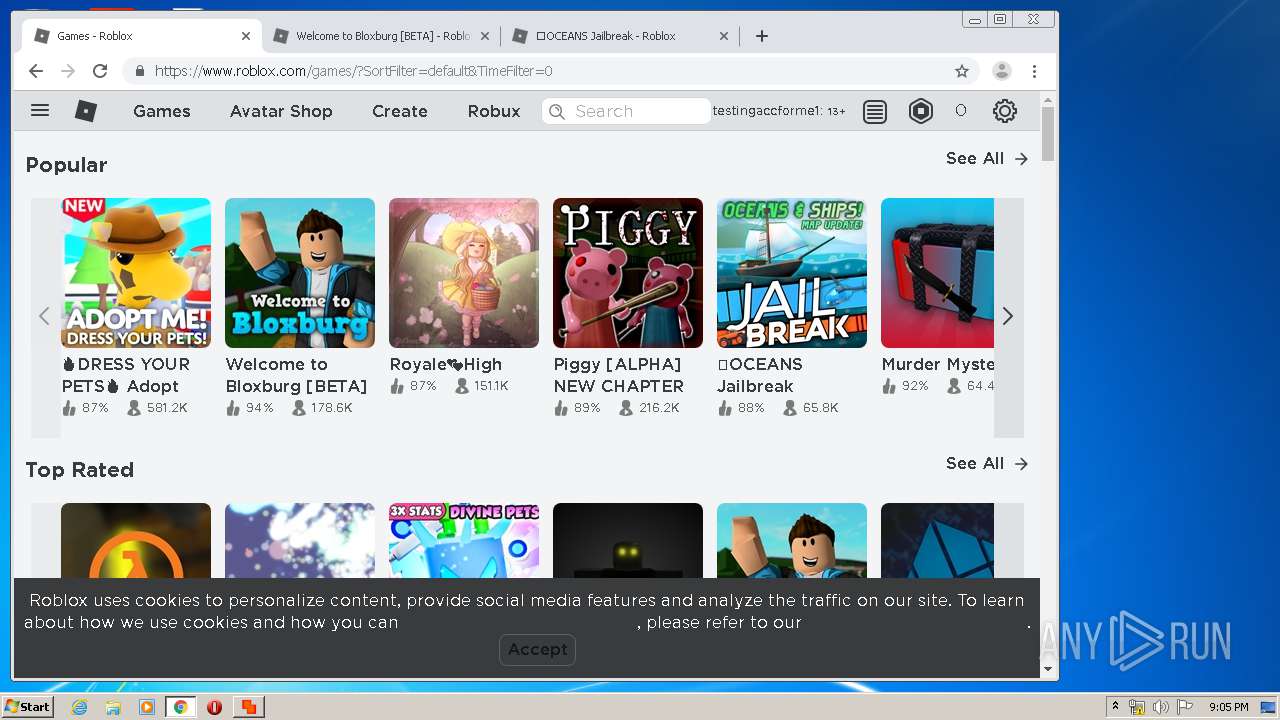The height and width of the screenshot is (720, 1280).
Task: Open the notifications feed icon
Action: (875, 111)
